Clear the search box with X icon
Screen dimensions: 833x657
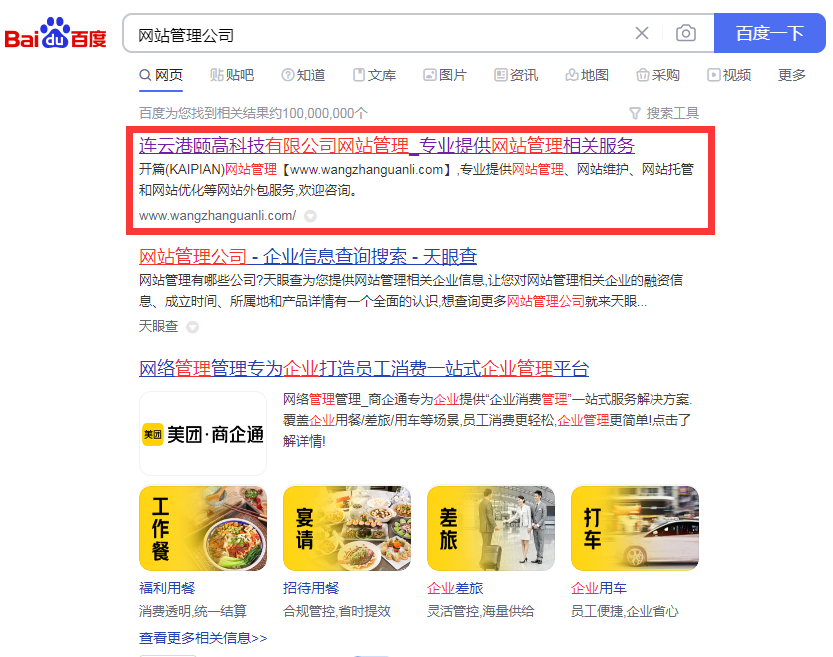[642, 33]
